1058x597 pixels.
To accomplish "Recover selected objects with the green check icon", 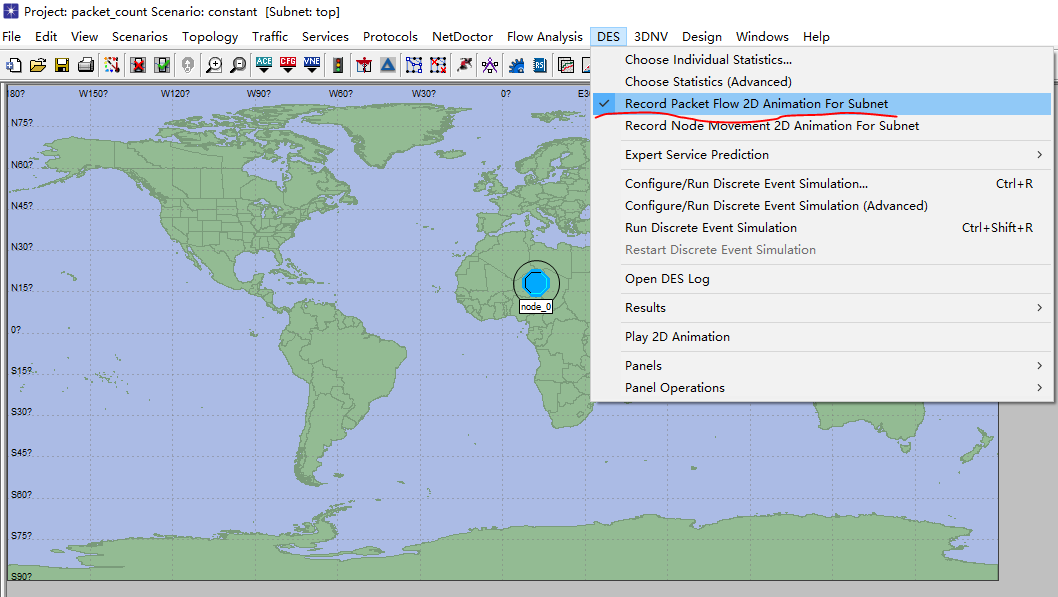I will point(161,64).
